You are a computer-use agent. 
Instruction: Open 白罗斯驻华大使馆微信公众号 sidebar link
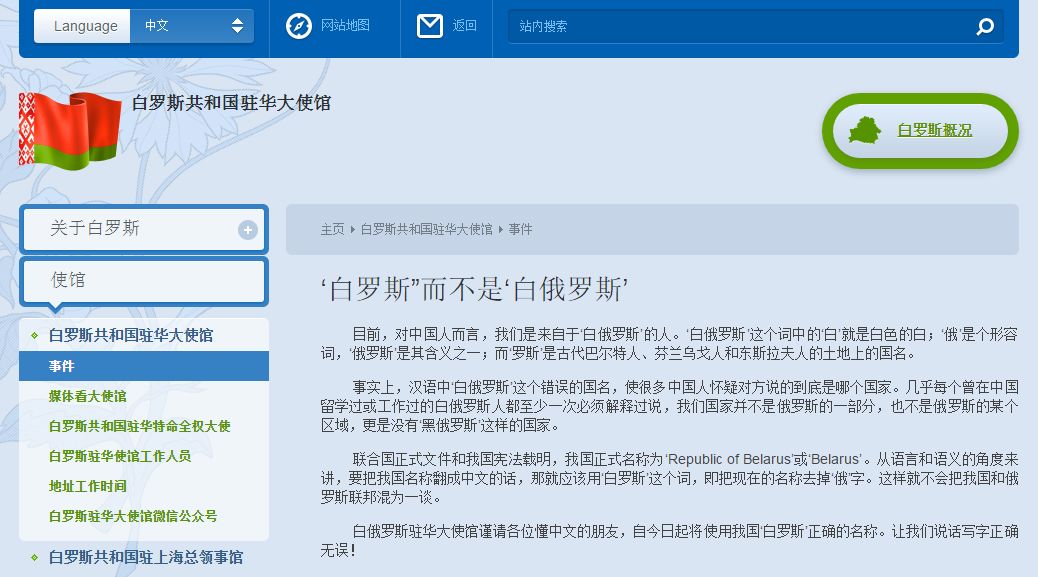133,516
